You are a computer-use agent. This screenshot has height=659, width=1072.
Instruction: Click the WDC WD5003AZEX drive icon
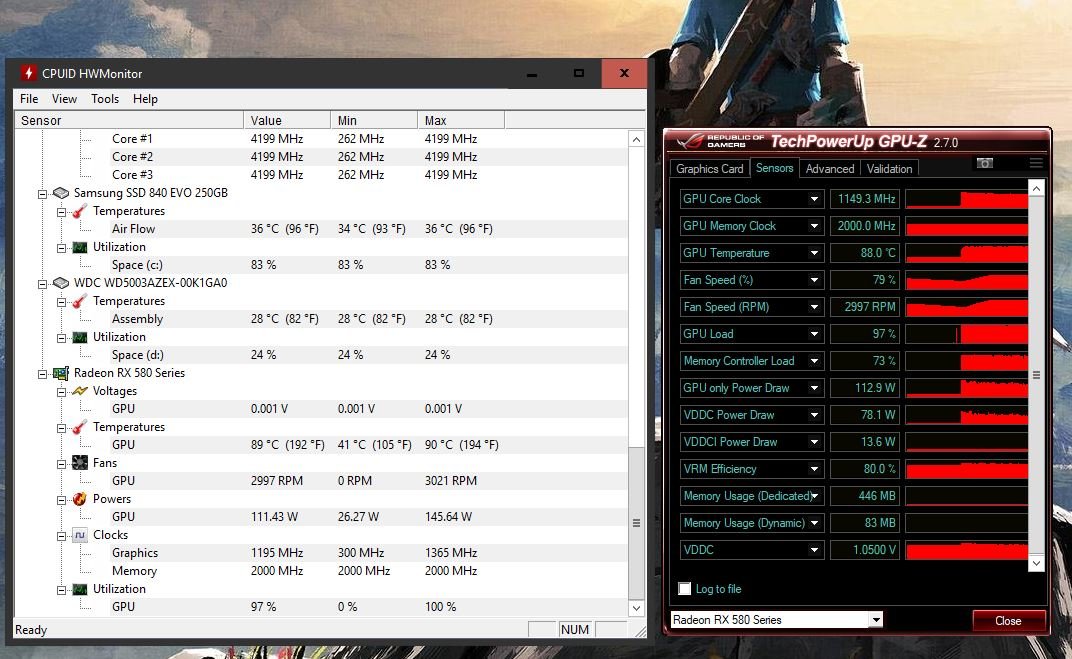tap(62, 283)
